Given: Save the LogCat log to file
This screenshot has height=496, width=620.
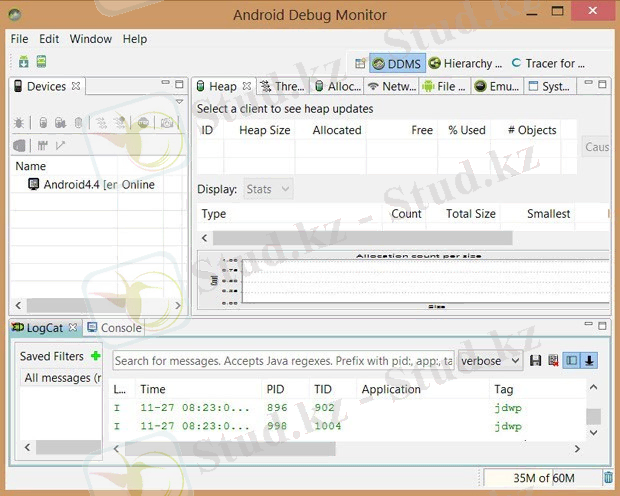Looking at the screenshot, I should 536,361.
